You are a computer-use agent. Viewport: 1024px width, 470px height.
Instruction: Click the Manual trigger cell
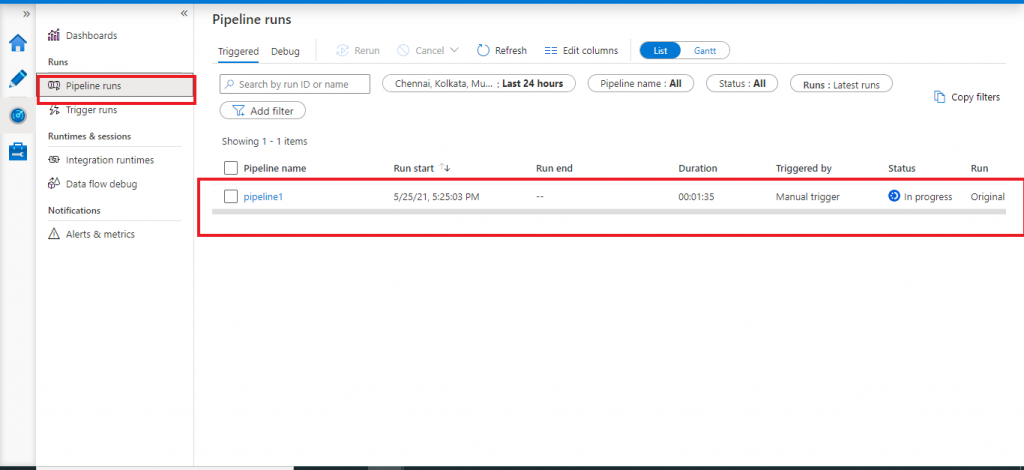tap(808, 196)
